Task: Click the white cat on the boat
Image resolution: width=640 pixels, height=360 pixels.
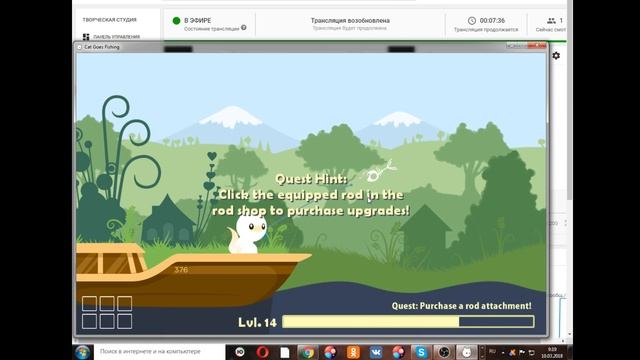Action: pyautogui.click(x=247, y=234)
